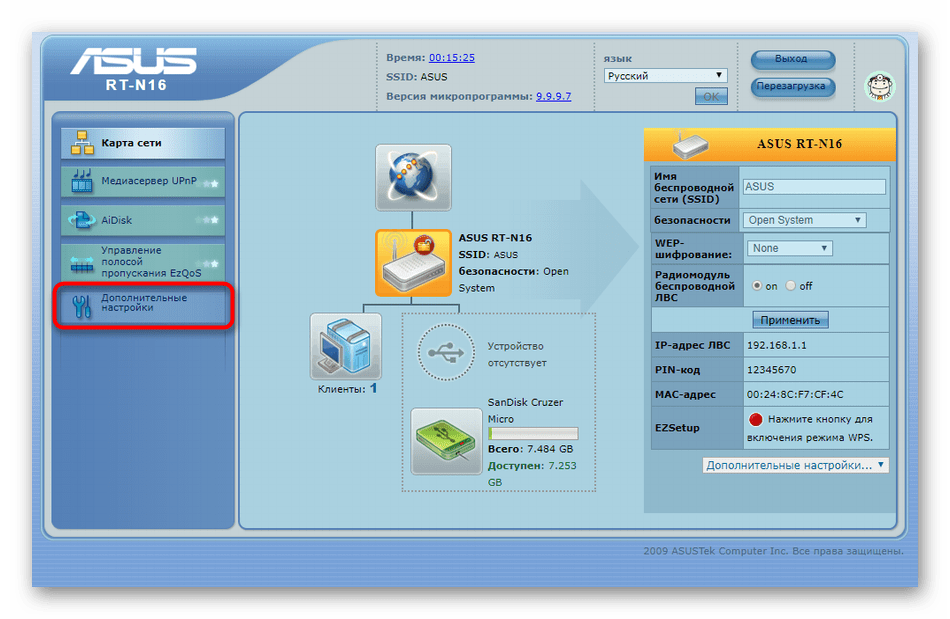Click the PIN code 12345670 value

(771, 369)
